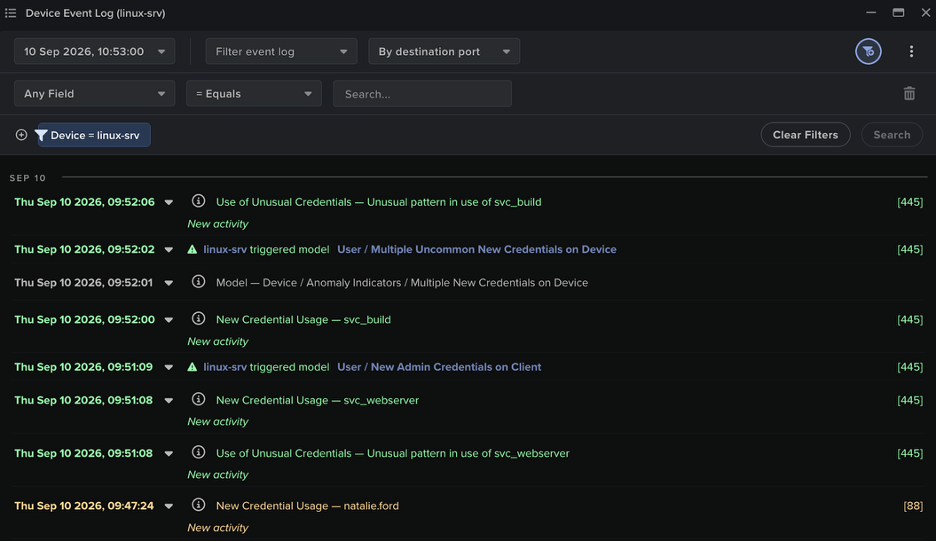The height and width of the screenshot is (542, 936).
Task: Add a filter with the plus circle icon
Action: coord(21,135)
